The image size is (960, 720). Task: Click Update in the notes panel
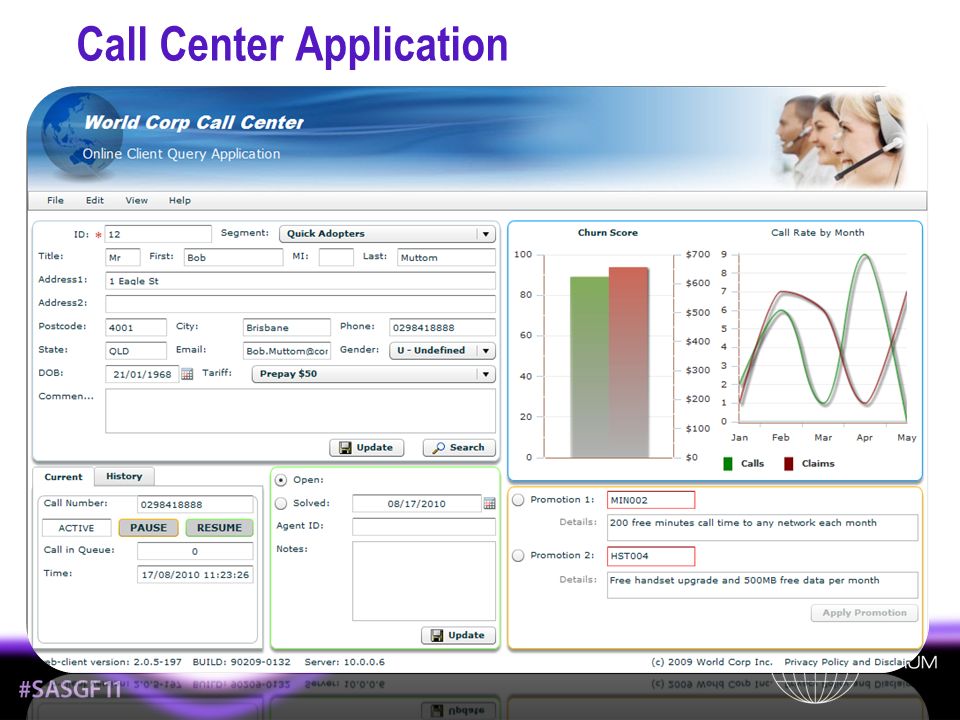pos(459,636)
